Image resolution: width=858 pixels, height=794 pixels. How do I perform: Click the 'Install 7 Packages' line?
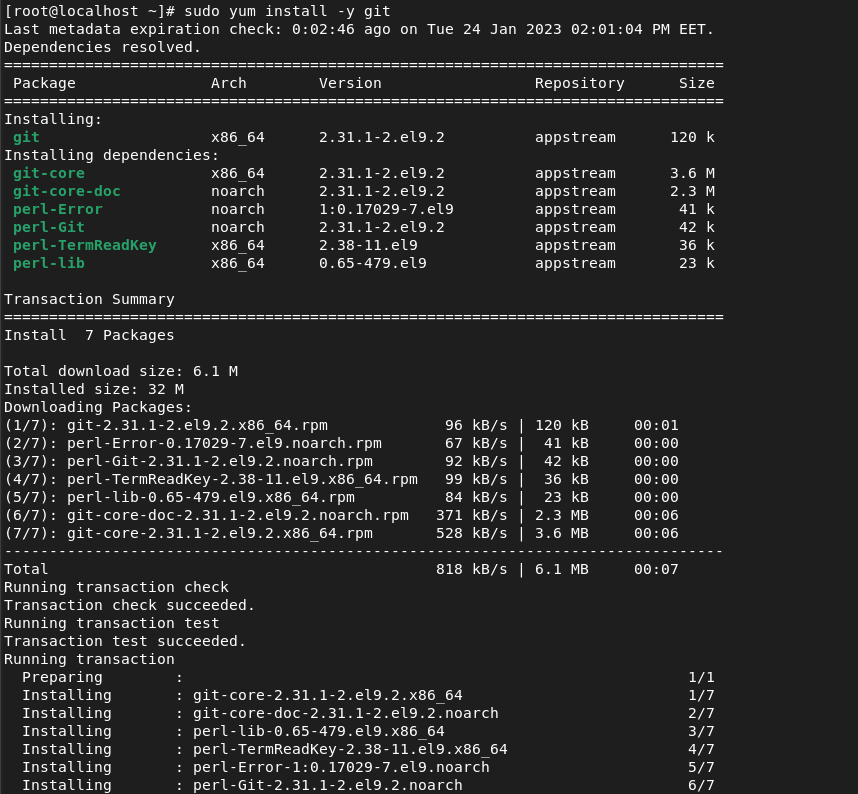pos(89,335)
